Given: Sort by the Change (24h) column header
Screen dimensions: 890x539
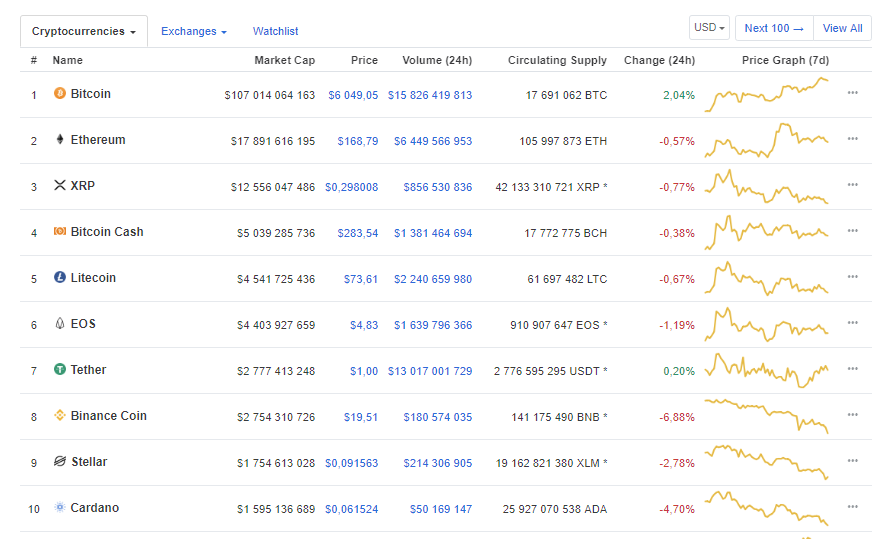Looking at the screenshot, I should pos(660,60).
